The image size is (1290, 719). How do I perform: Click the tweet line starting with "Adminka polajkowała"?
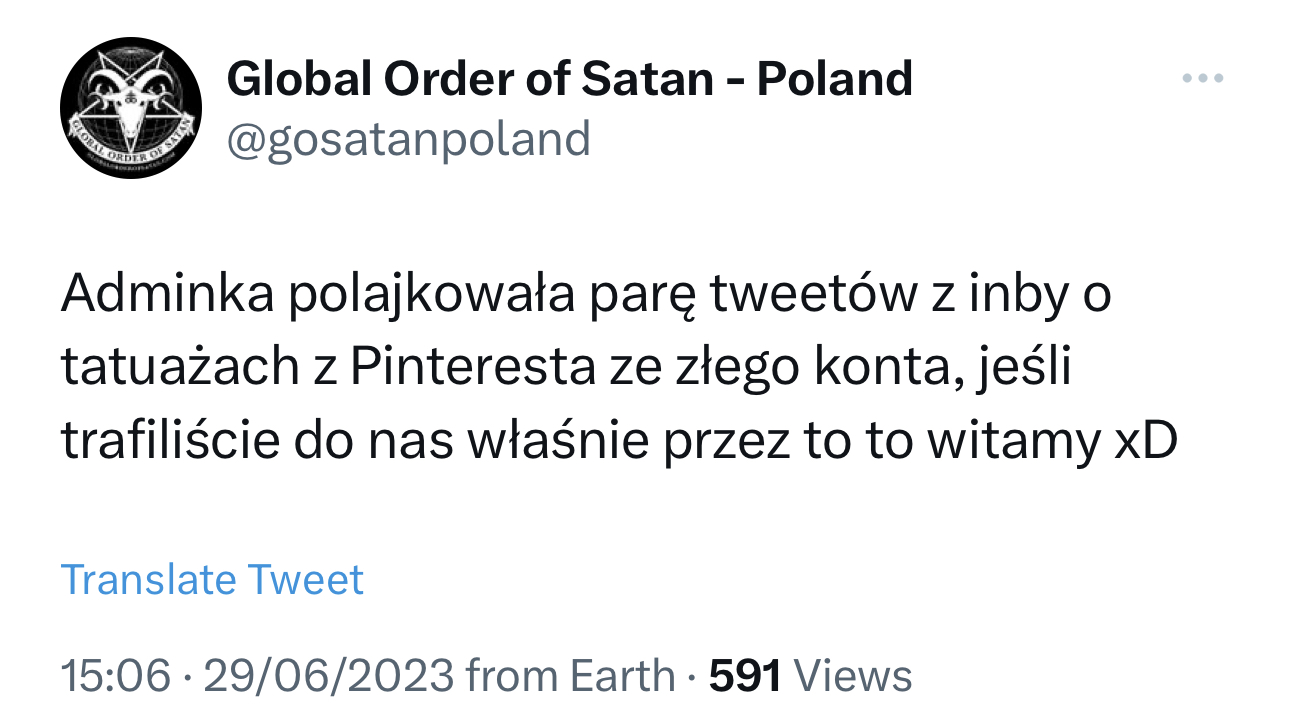[585, 299]
